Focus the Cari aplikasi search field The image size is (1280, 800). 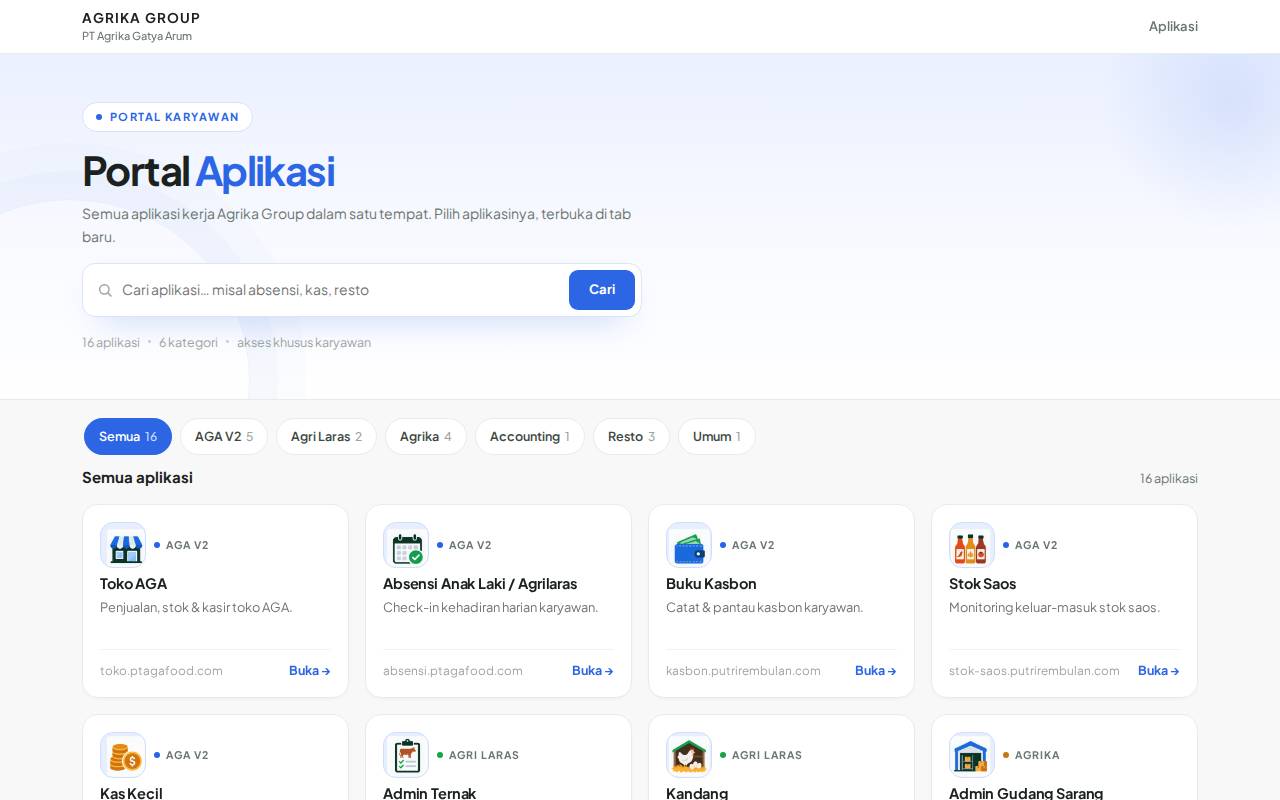(340, 290)
